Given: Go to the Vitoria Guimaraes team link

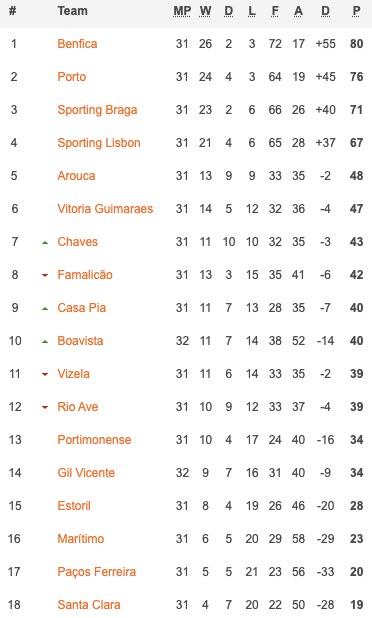Looking at the screenshot, I should point(105,209).
